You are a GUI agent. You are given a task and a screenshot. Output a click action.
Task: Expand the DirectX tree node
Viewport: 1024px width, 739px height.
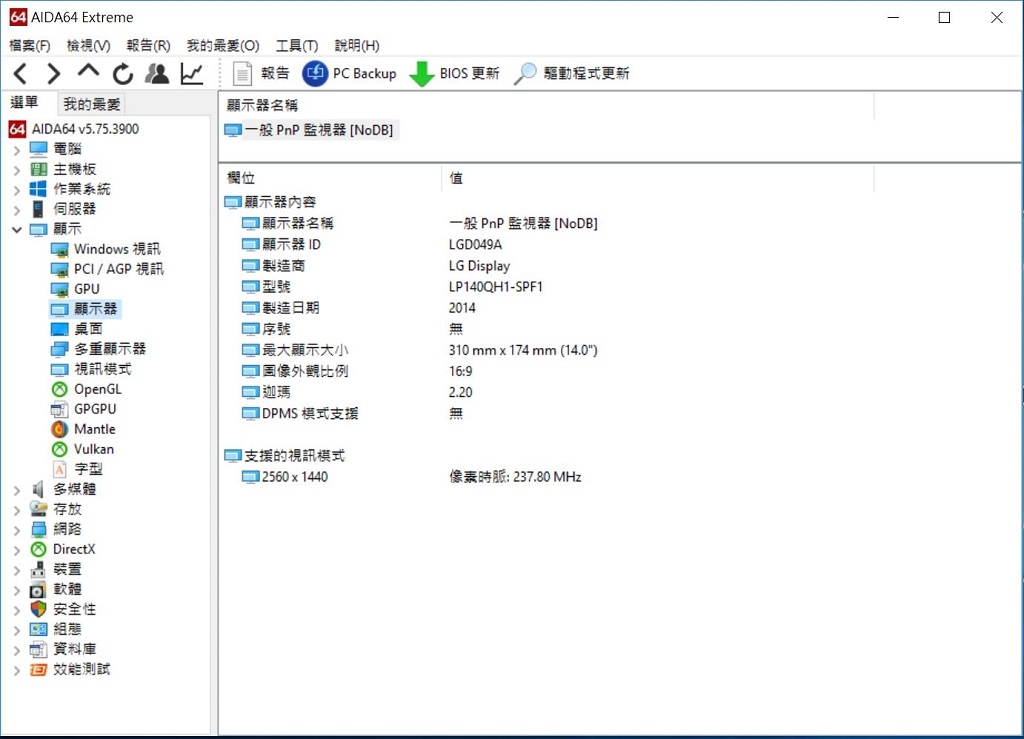pos(17,550)
